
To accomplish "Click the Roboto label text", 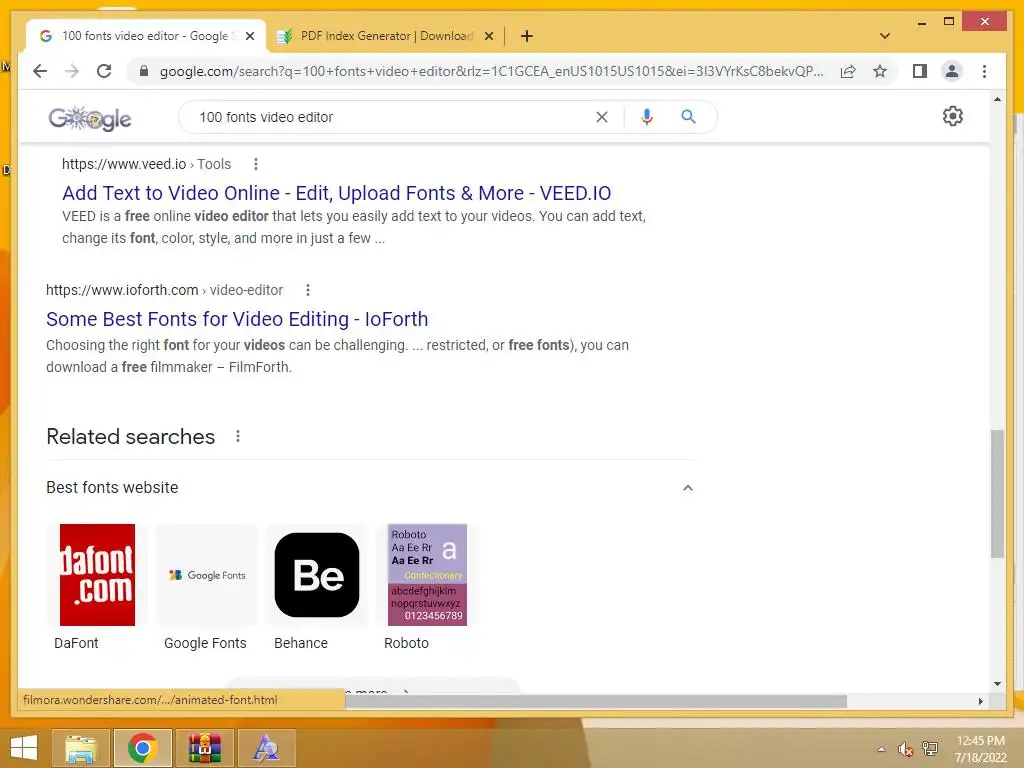I will 406,643.
